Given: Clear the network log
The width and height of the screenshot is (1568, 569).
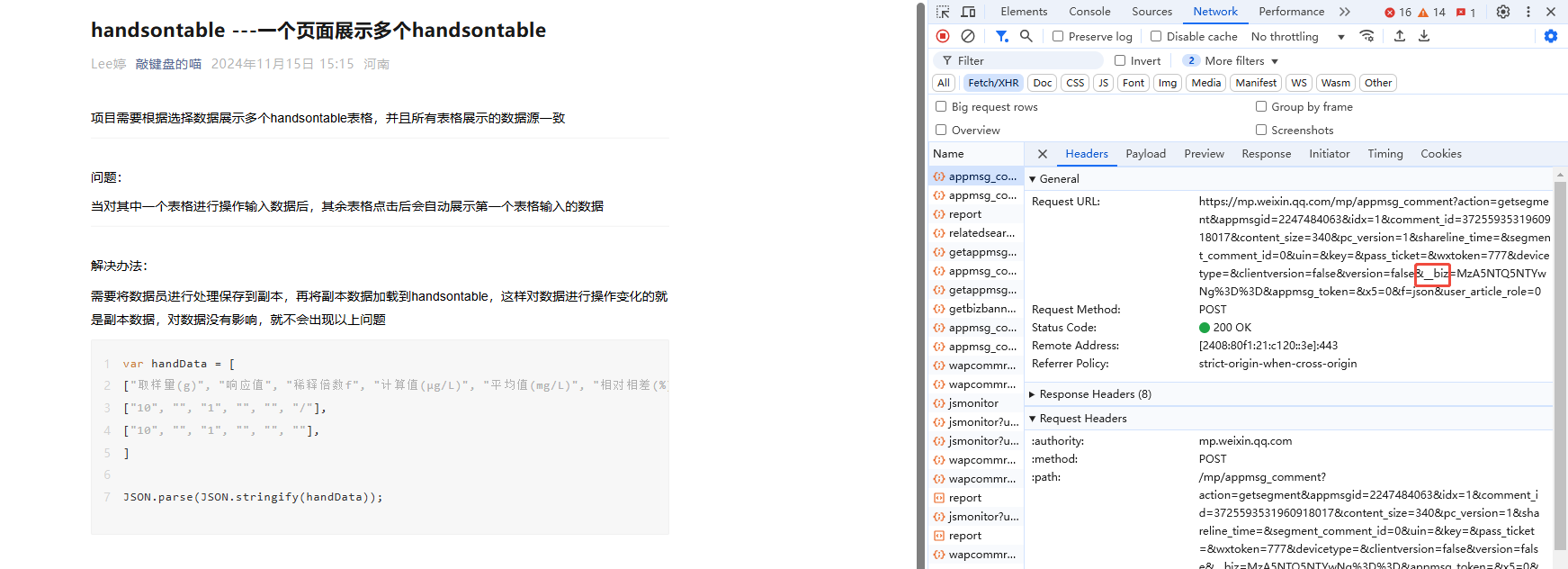Looking at the screenshot, I should pyautogui.click(x=968, y=36).
